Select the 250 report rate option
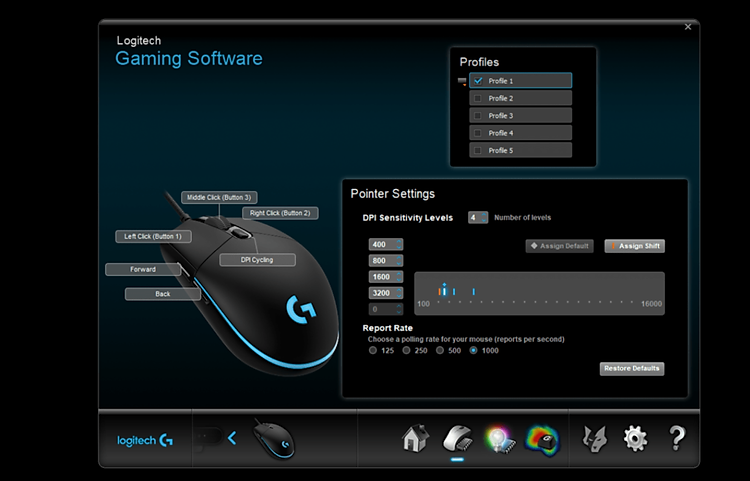Viewport: 750px width, 481px height. pyautogui.click(x=406, y=350)
